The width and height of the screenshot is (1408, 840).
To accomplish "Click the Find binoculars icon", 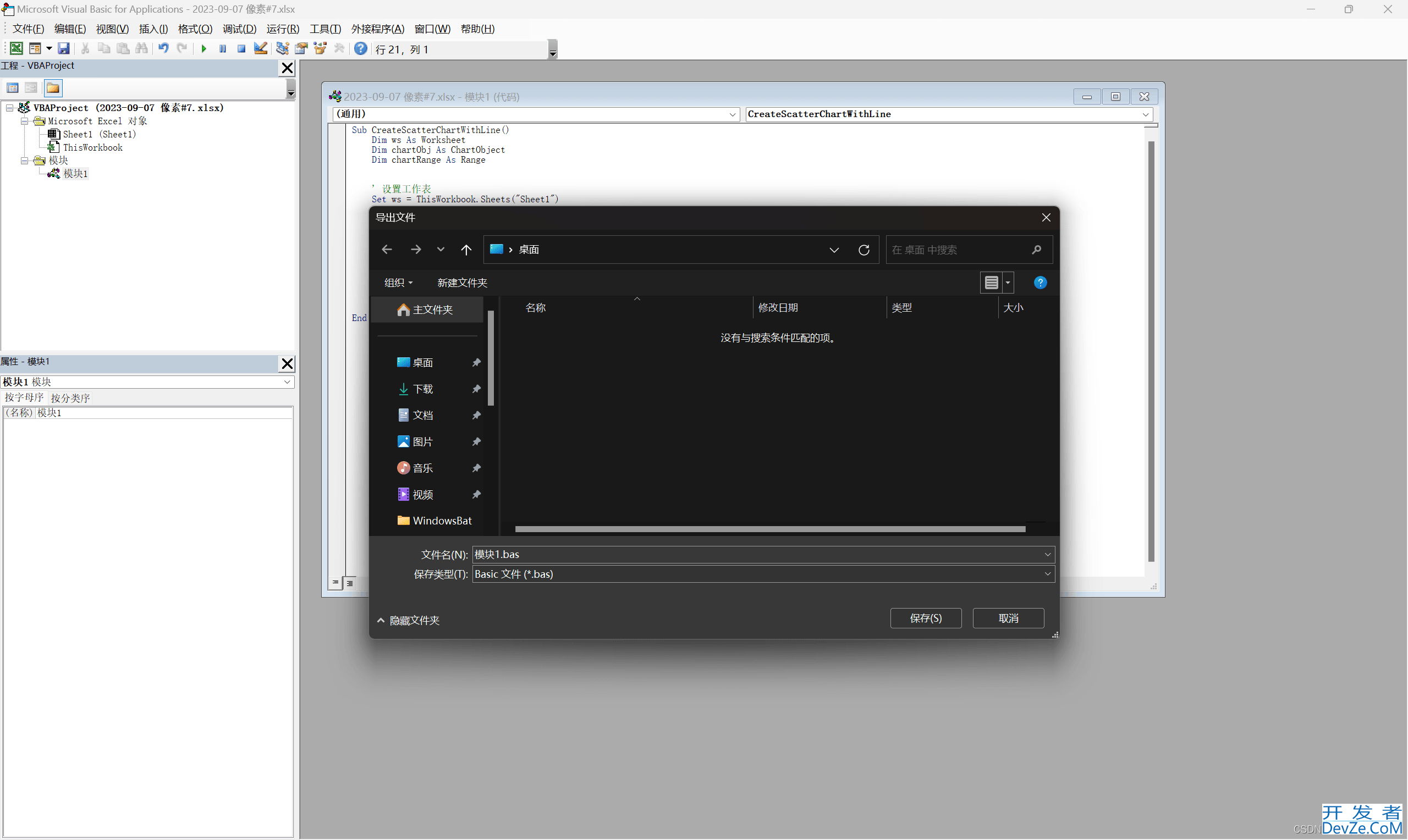I will (141, 49).
